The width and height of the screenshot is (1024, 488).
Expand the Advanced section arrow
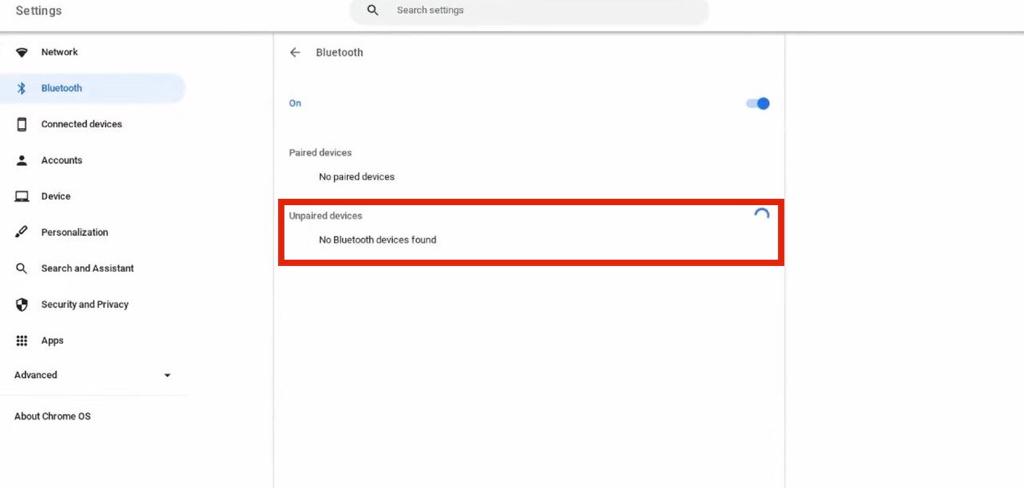[x=167, y=375]
